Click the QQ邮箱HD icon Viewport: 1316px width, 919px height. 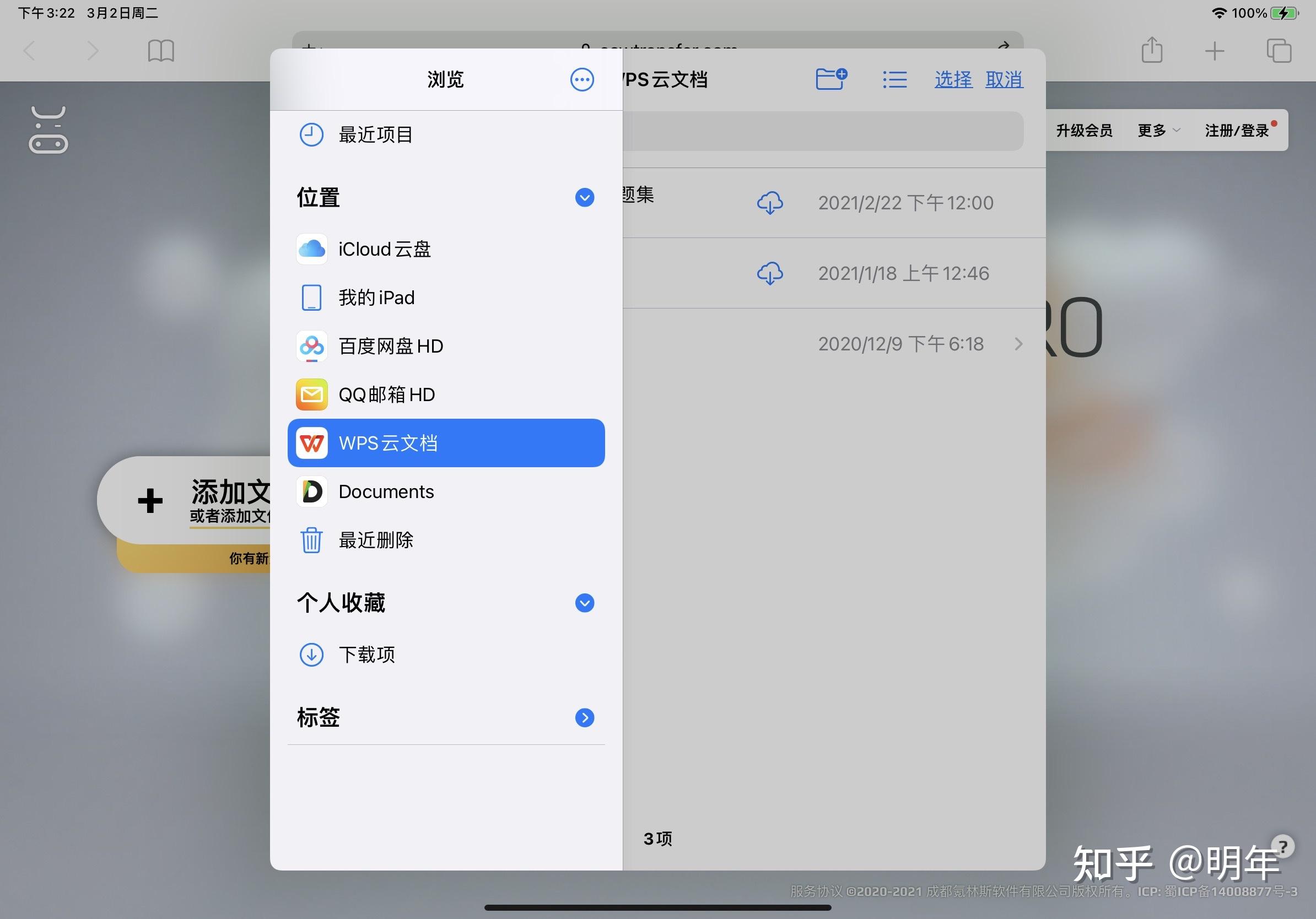[310, 394]
